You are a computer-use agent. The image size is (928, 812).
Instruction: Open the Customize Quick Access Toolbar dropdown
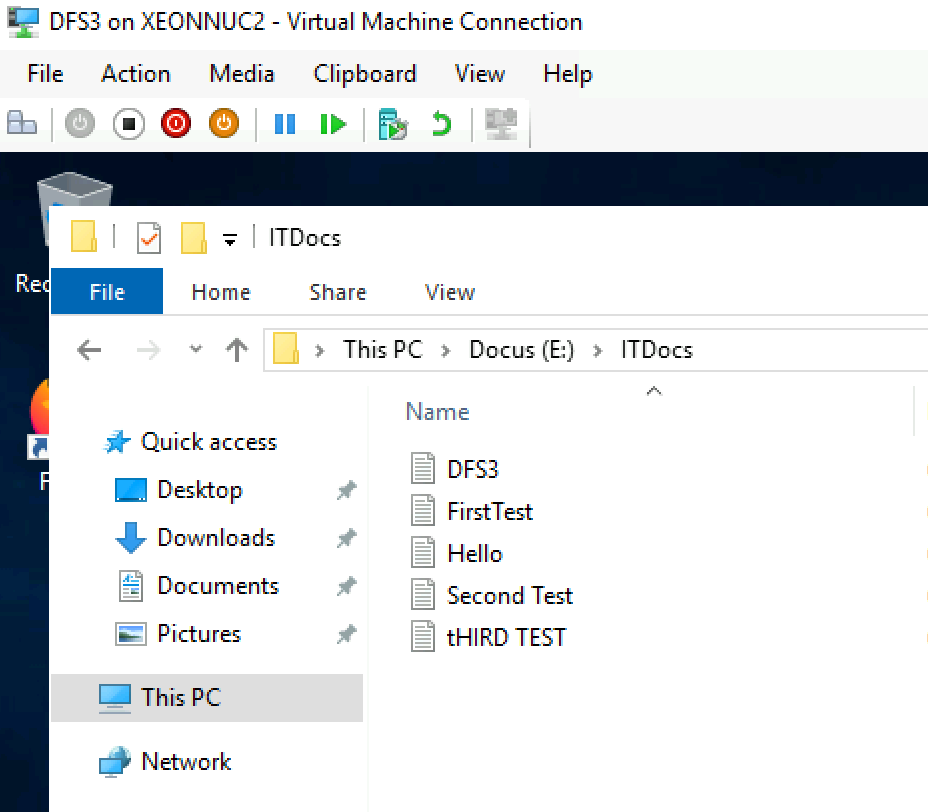[x=230, y=240]
